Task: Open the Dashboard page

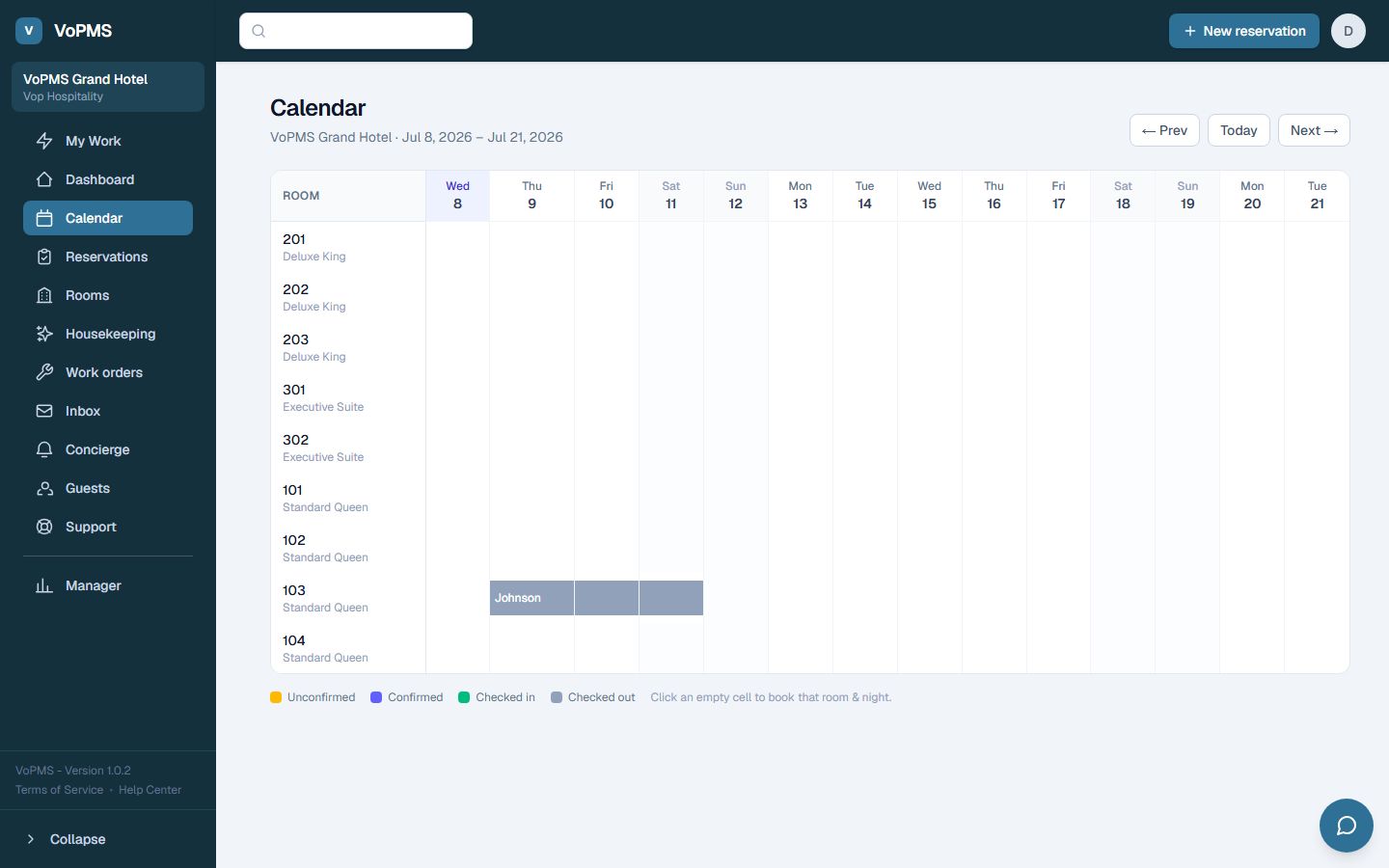Action: pyautogui.click(x=108, y=179)
